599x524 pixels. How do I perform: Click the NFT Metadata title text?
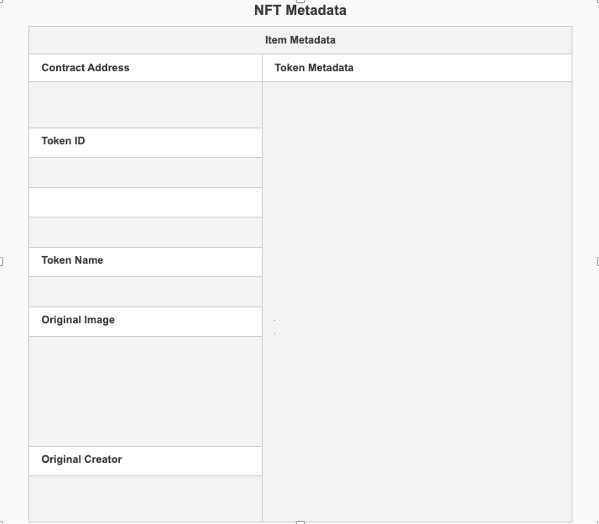tap(300, 10)
